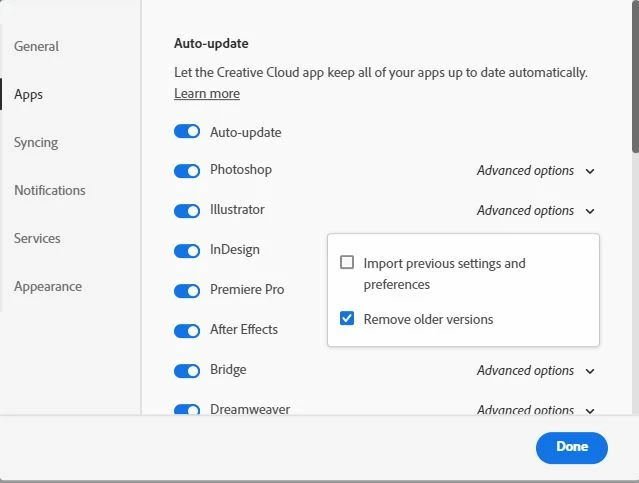639x483 pixels.
Task: Expand Advanced options for Dreamweaver
Action: [535, 409]
